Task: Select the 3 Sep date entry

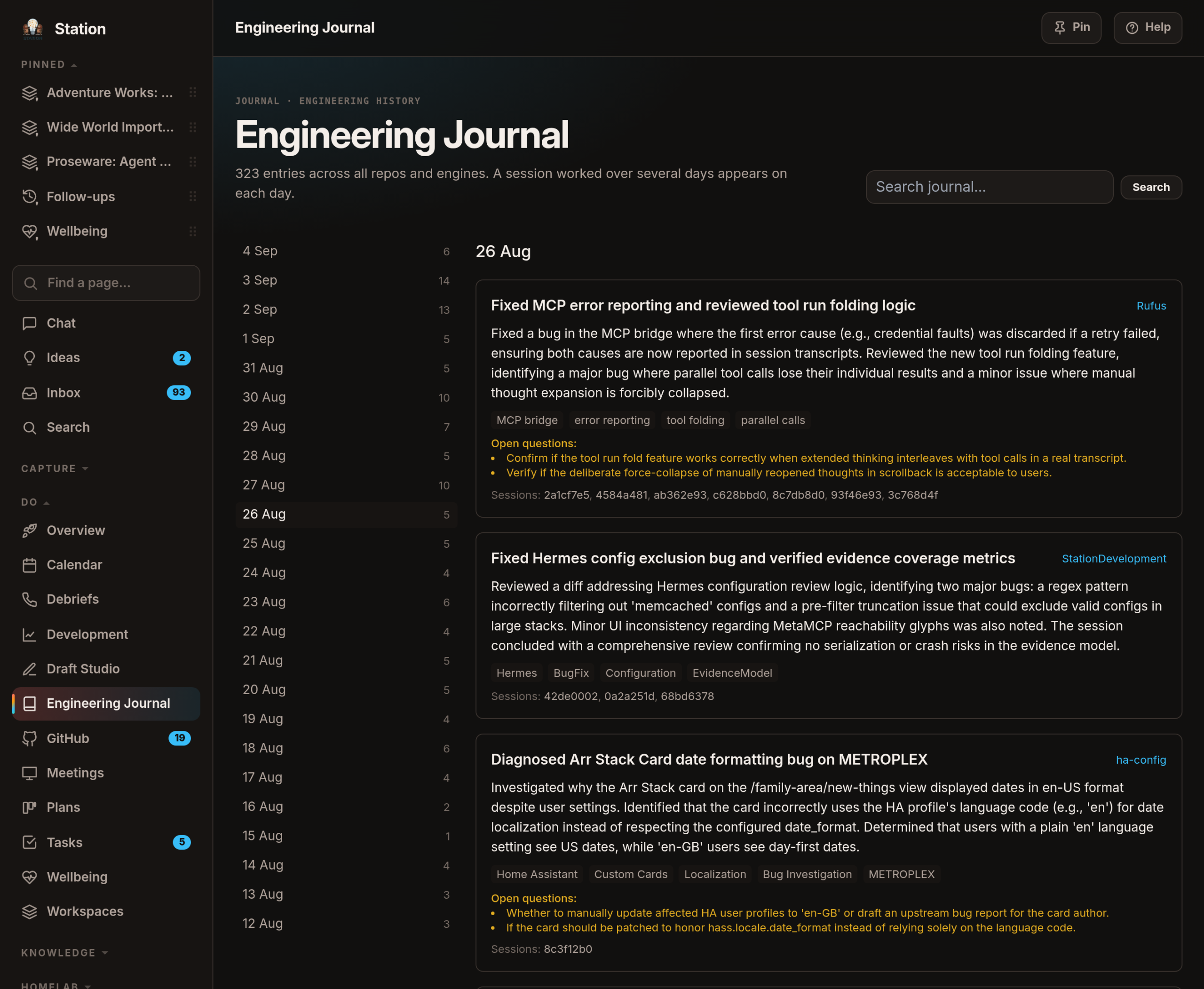Action: click(346, 280)
